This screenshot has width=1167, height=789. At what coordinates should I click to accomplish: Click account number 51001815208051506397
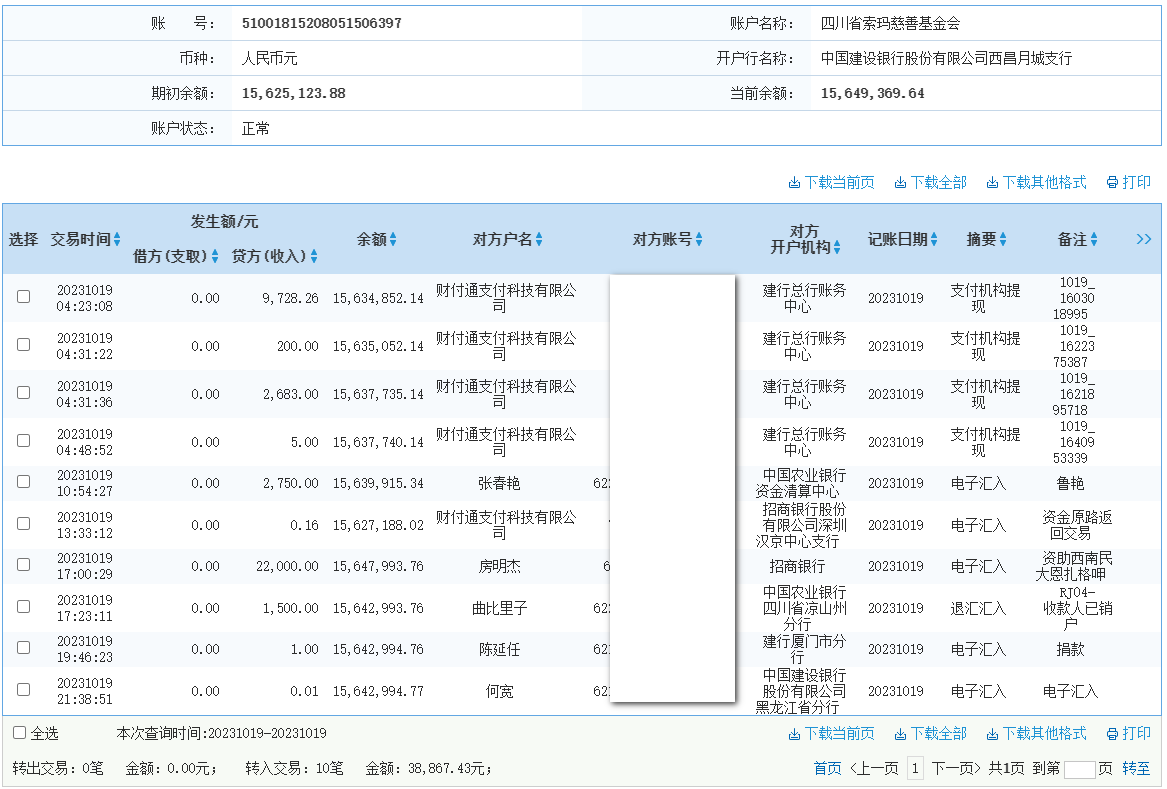tap(322, 23)
